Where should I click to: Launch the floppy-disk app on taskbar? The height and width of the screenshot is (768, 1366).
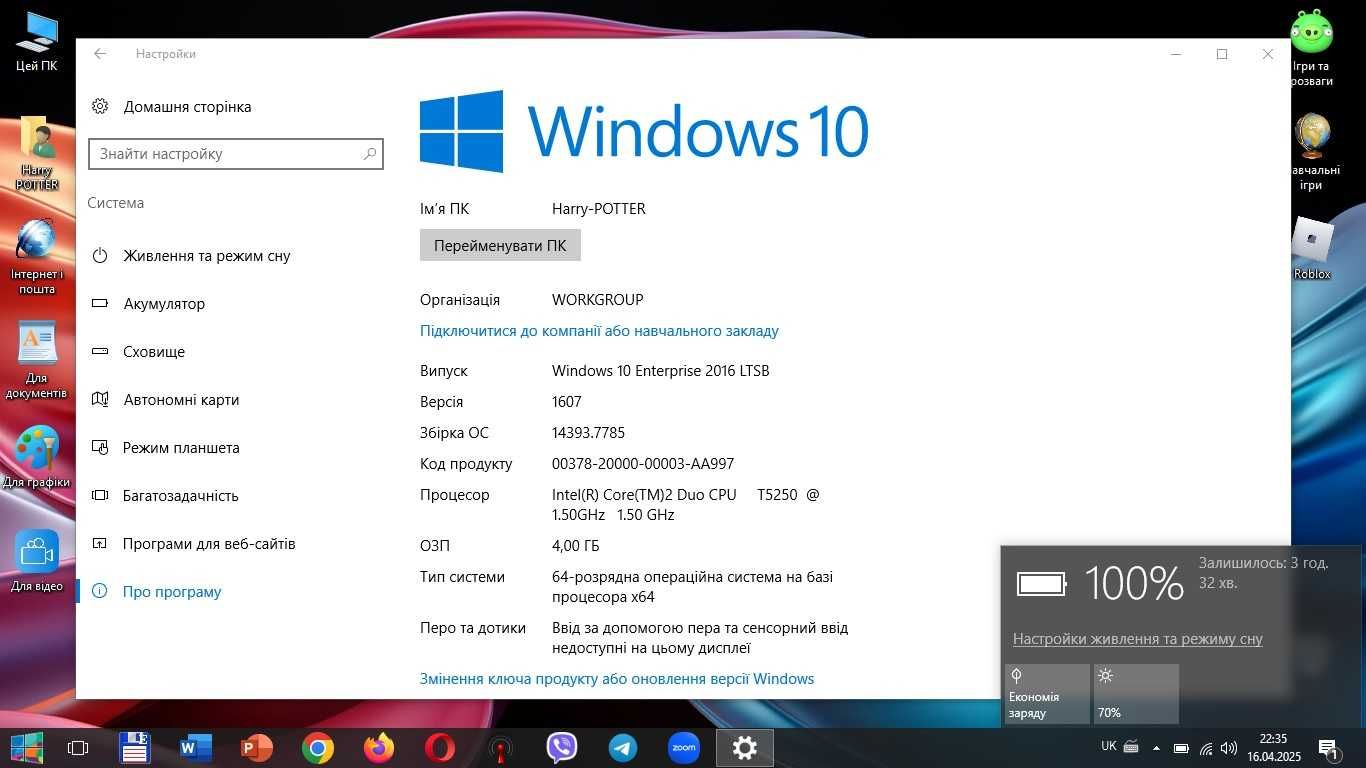pyautogui.click(x=135, y=748)
